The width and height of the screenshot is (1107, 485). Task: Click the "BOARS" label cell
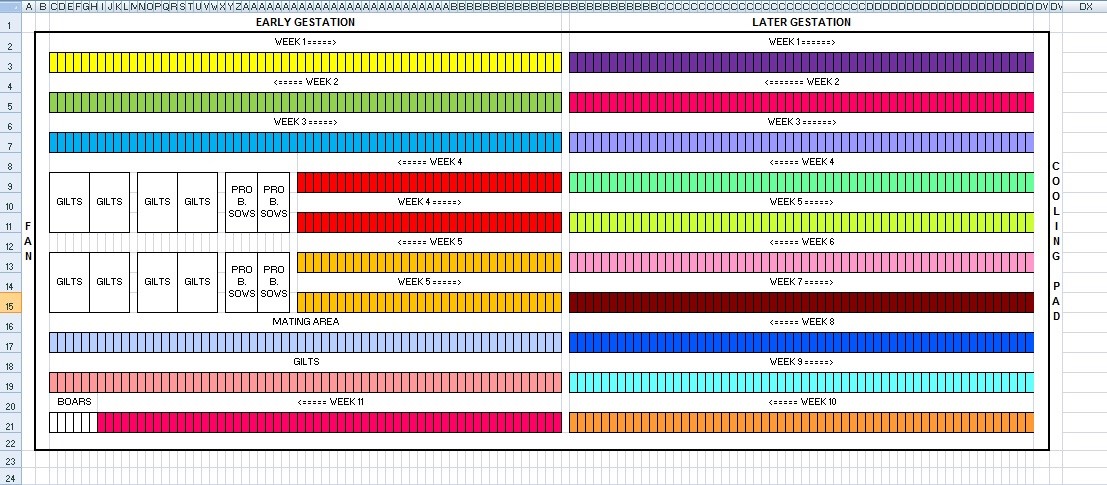tap(74, 402)
